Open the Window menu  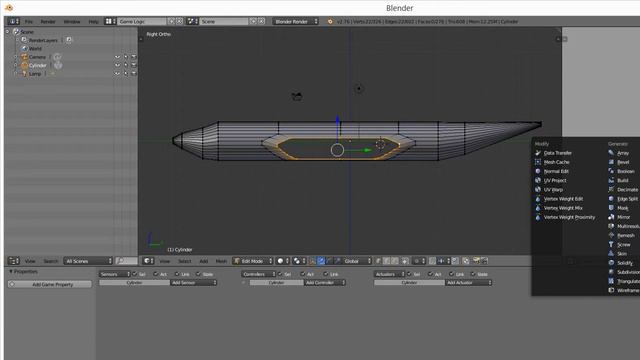point(72,21)
